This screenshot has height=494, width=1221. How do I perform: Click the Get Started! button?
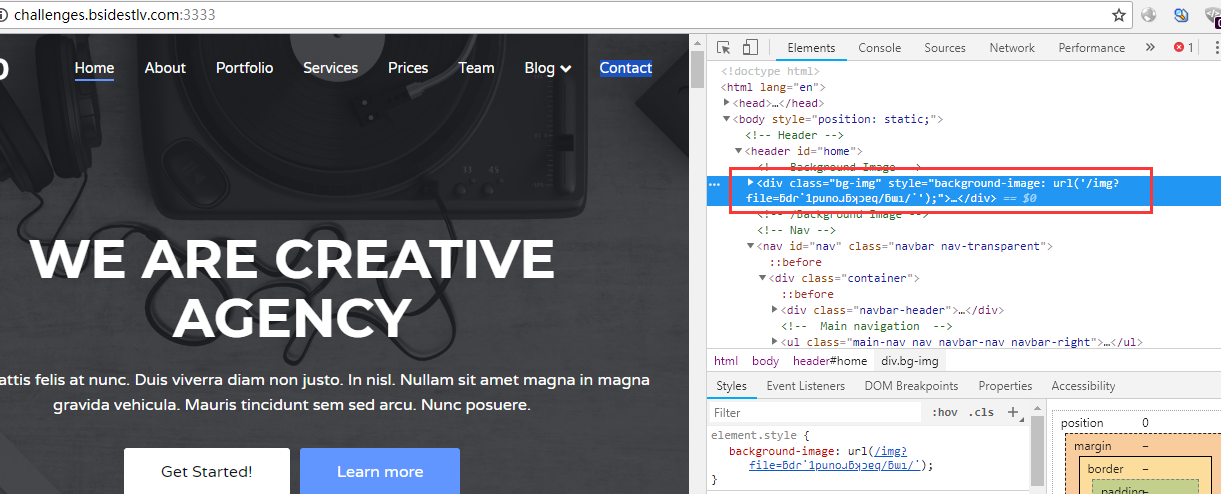(207, 471)
